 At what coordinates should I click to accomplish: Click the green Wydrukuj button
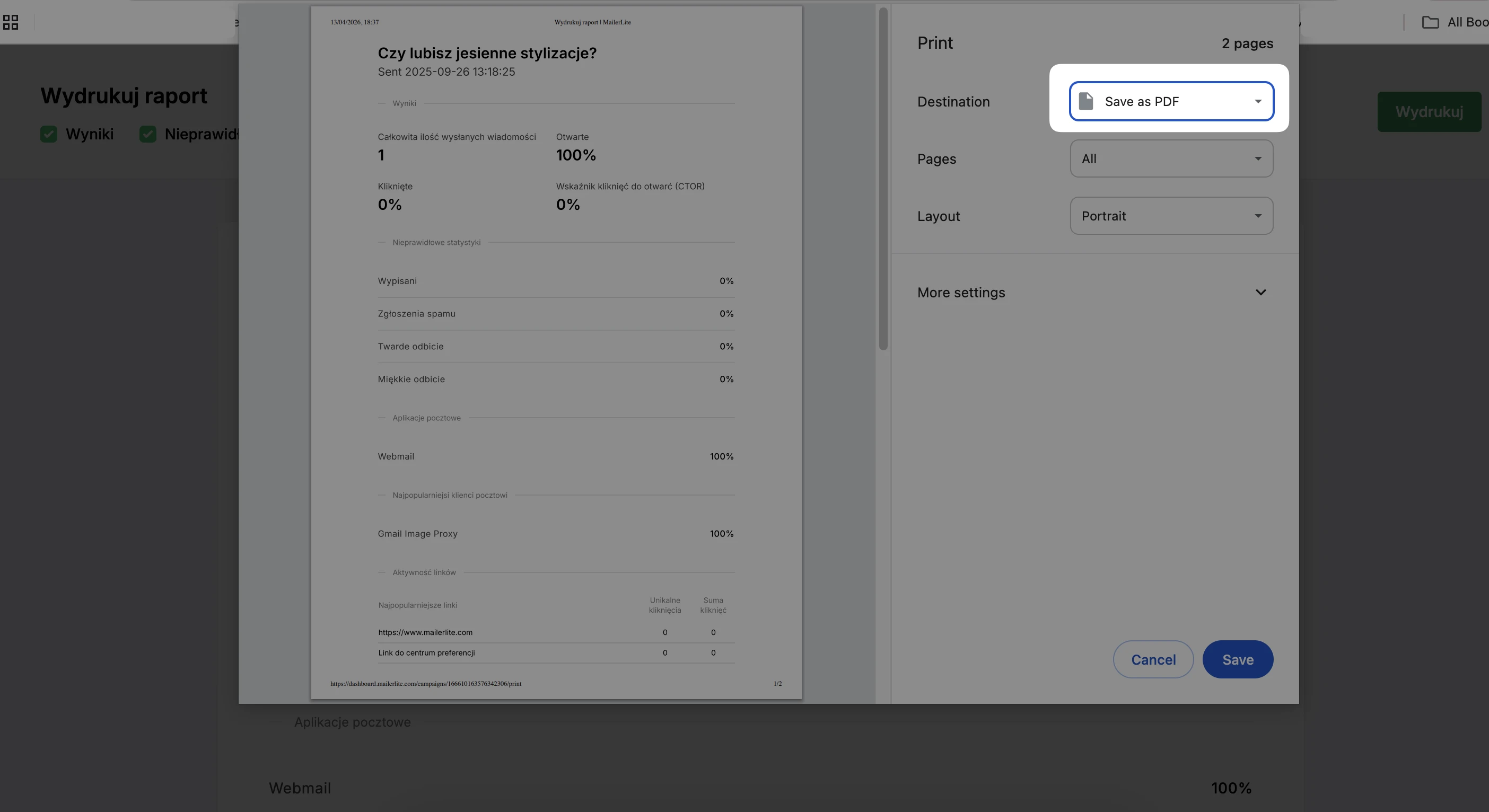(1429, 111)
